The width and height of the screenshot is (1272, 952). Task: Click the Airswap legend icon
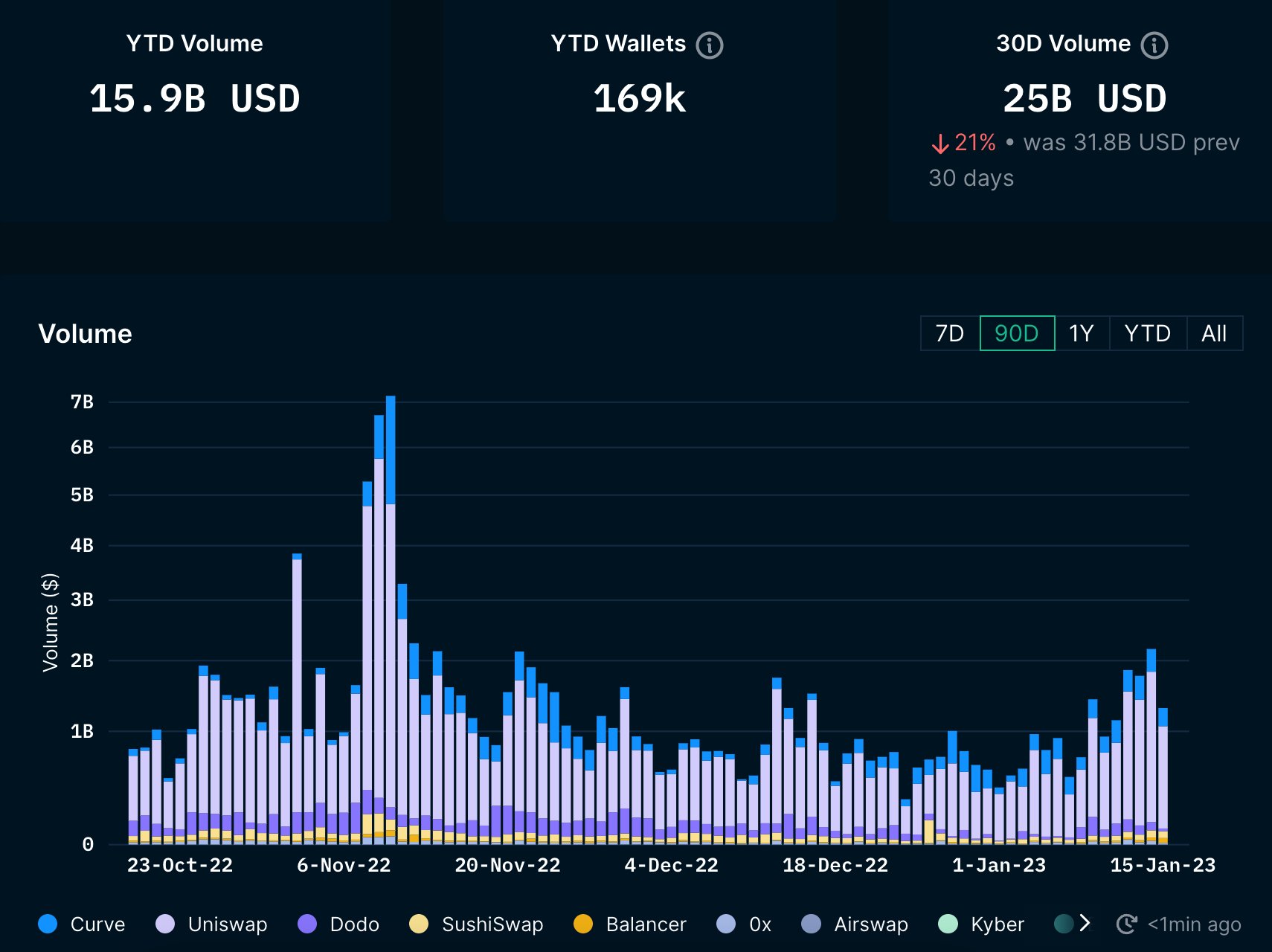click(x=812, y=924)
